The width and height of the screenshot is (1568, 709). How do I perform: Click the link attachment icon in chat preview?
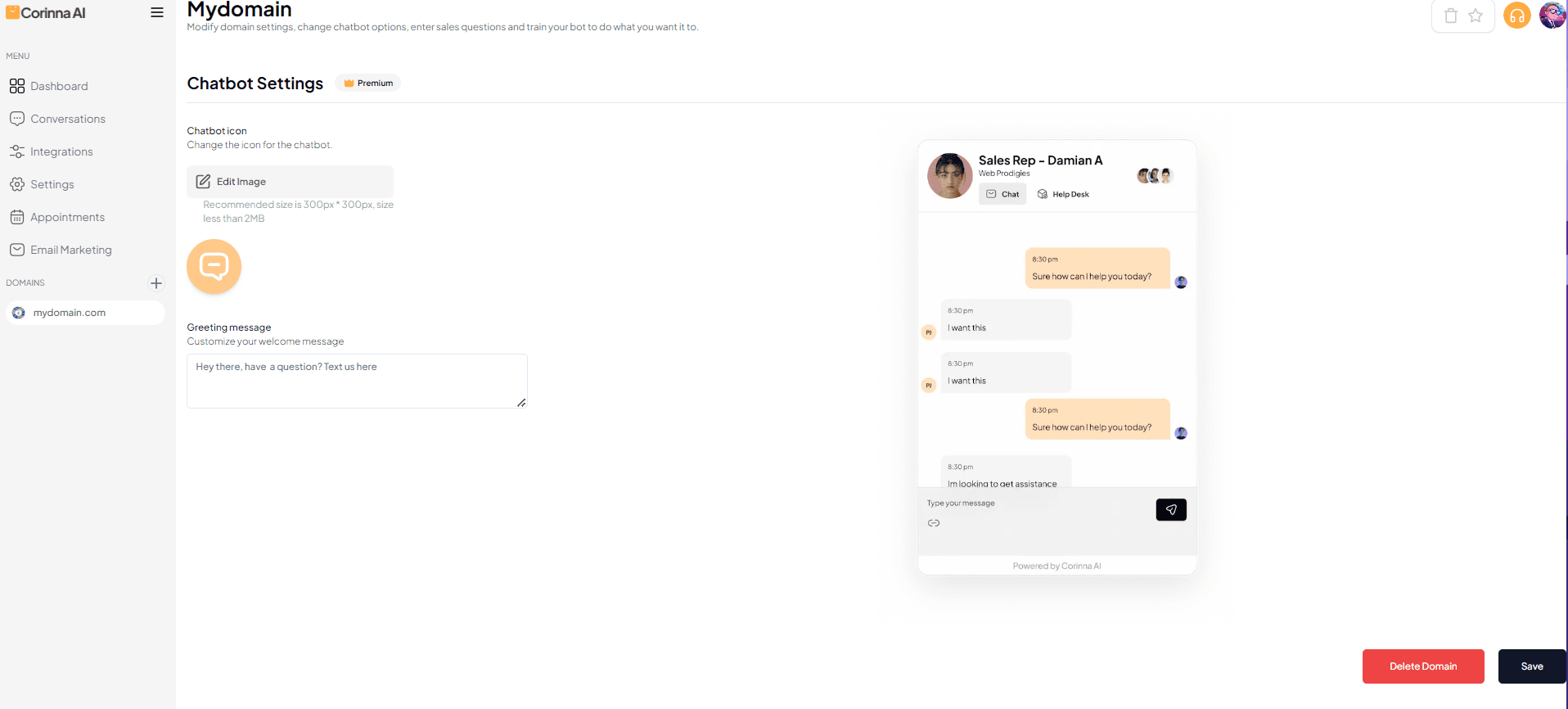(x=934, y=523)
